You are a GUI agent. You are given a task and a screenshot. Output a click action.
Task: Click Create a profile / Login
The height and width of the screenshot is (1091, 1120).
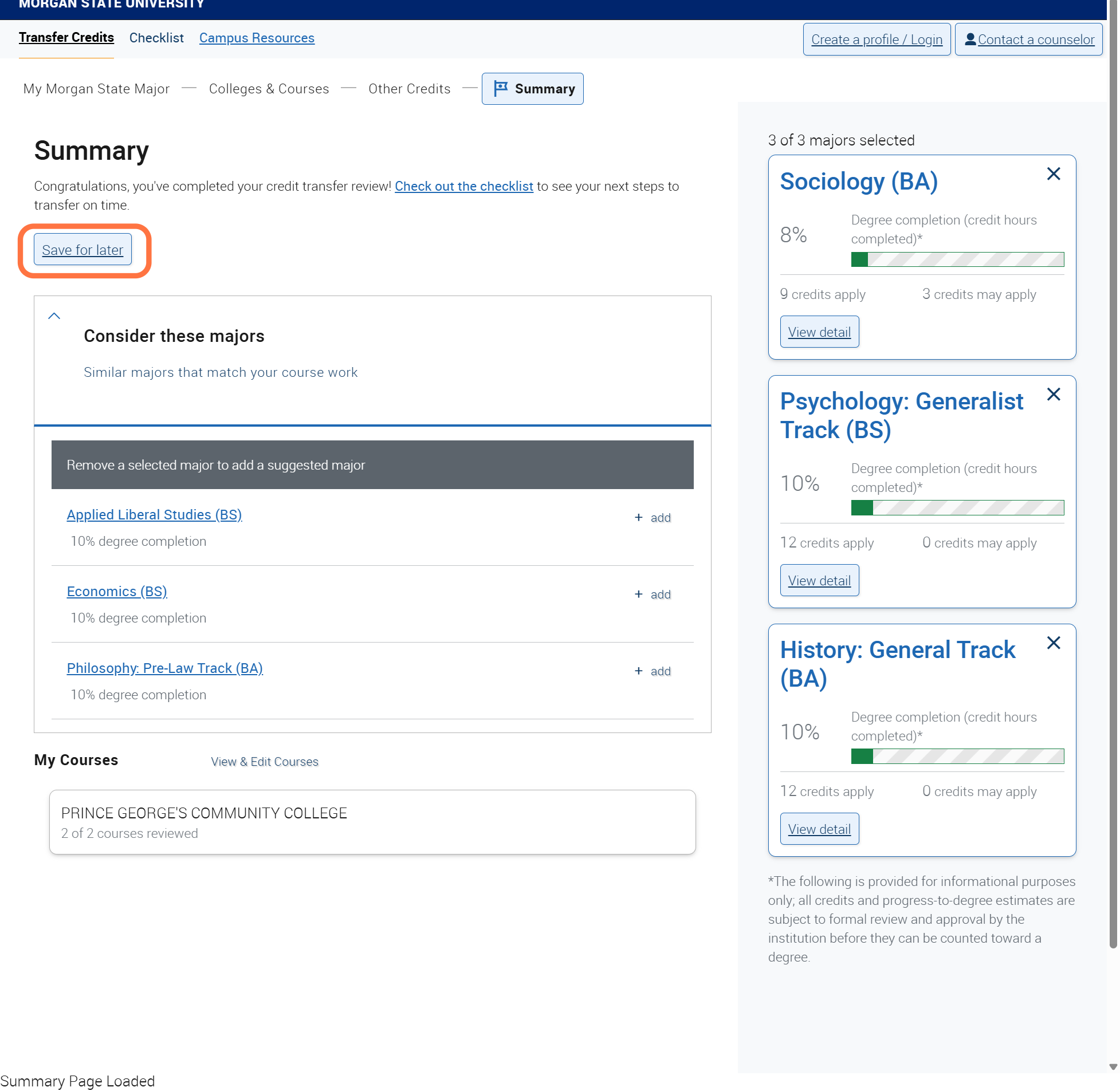click(x=877, y=40)
